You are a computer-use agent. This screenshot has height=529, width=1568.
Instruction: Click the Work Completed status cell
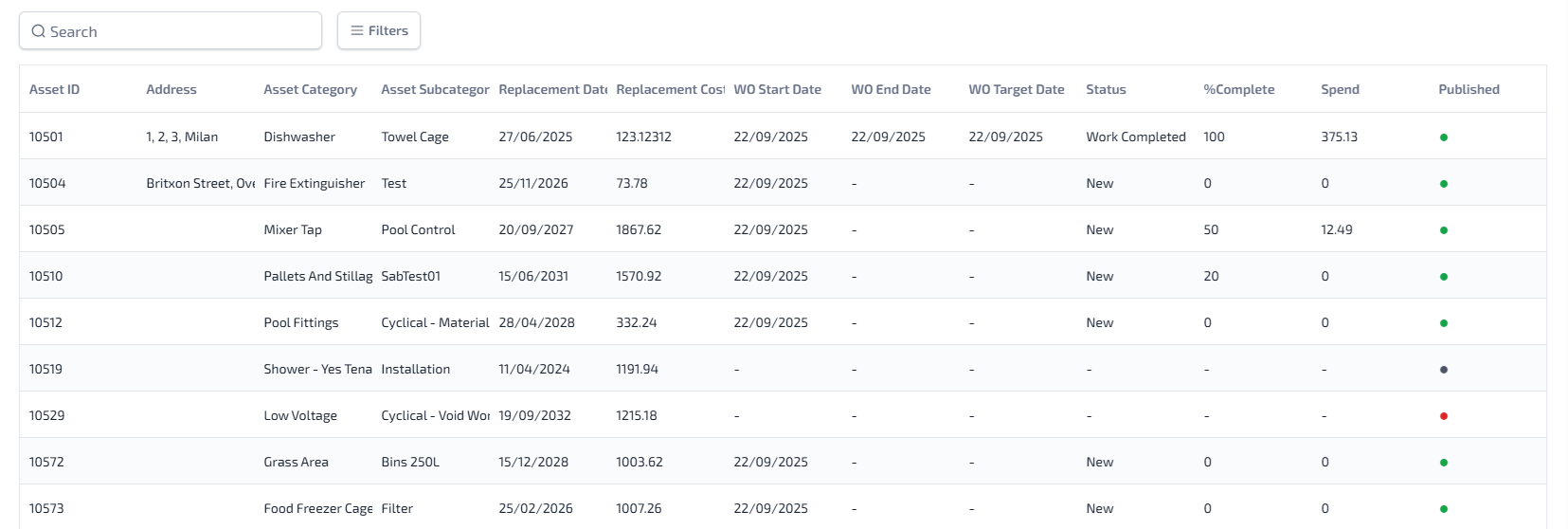click(x=1135, y=137)
